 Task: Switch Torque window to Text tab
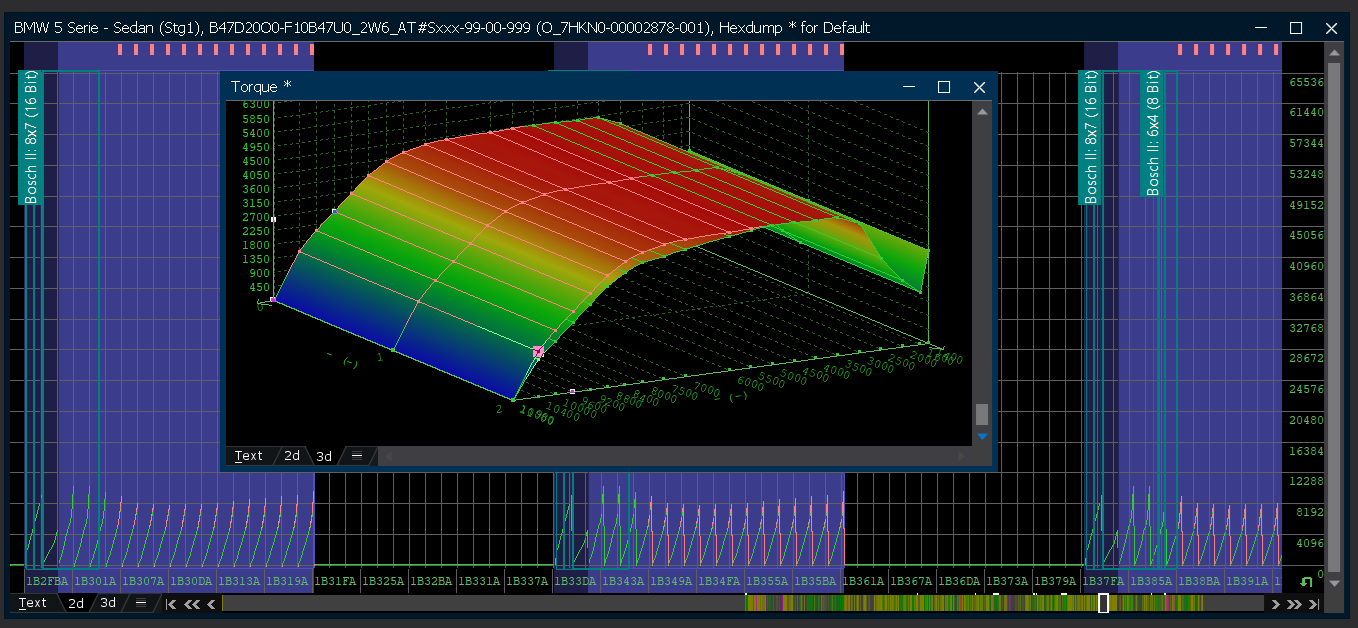[248, 456]
